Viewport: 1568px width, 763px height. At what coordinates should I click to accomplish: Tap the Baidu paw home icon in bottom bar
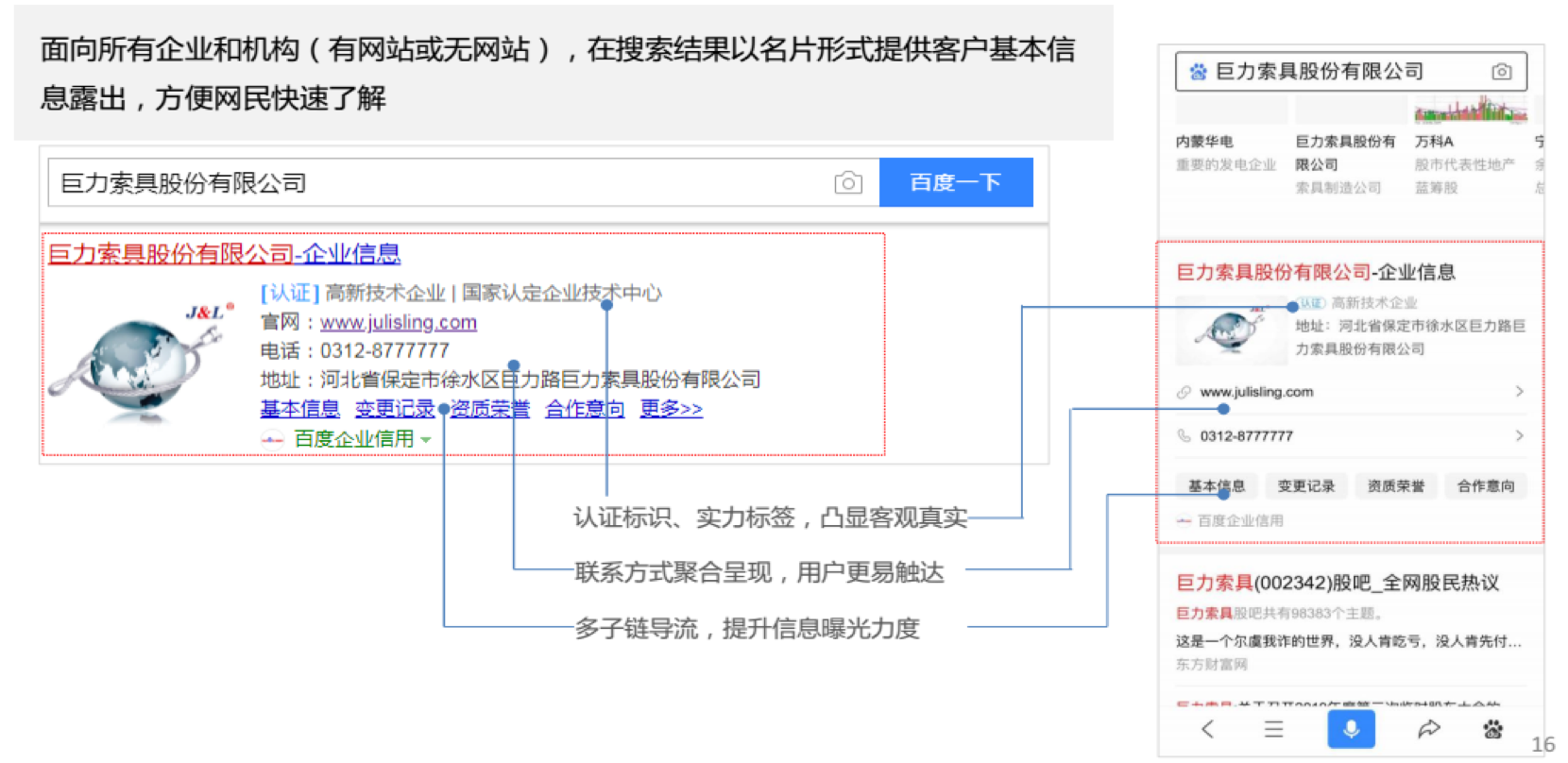1493,729
